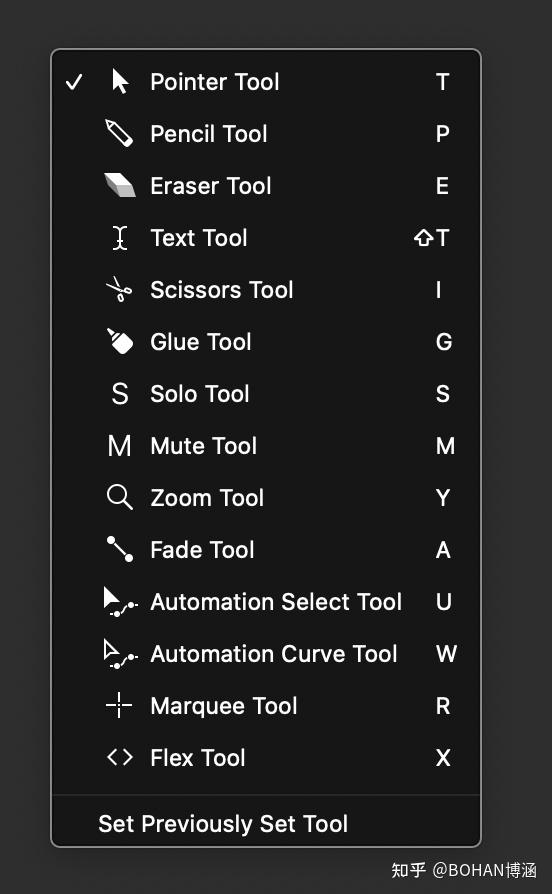
Task: Choose the Solo Tool menu entry
Action: tap(266, 393)
